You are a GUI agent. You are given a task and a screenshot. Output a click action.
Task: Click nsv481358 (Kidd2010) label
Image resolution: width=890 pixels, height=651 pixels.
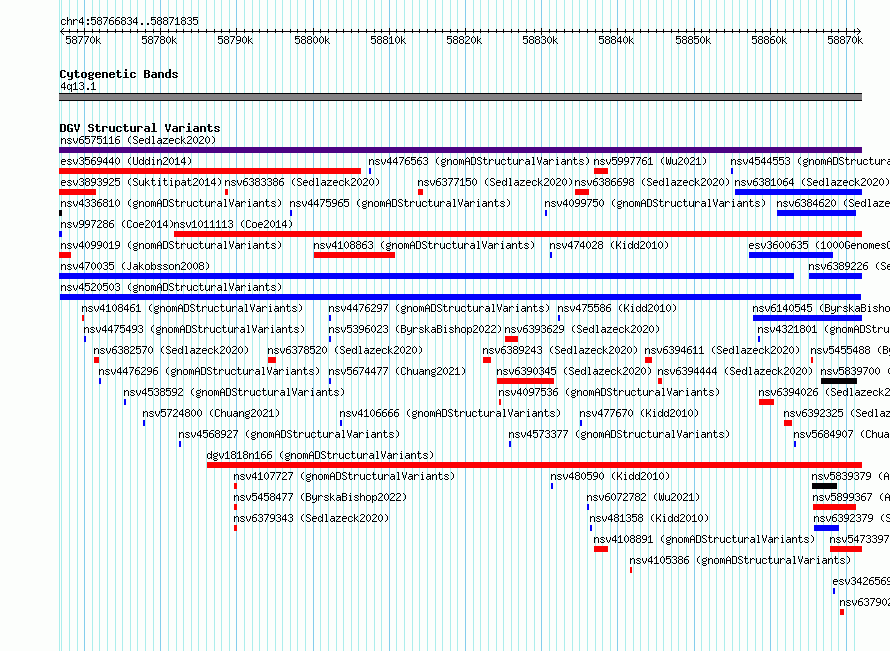649,518
